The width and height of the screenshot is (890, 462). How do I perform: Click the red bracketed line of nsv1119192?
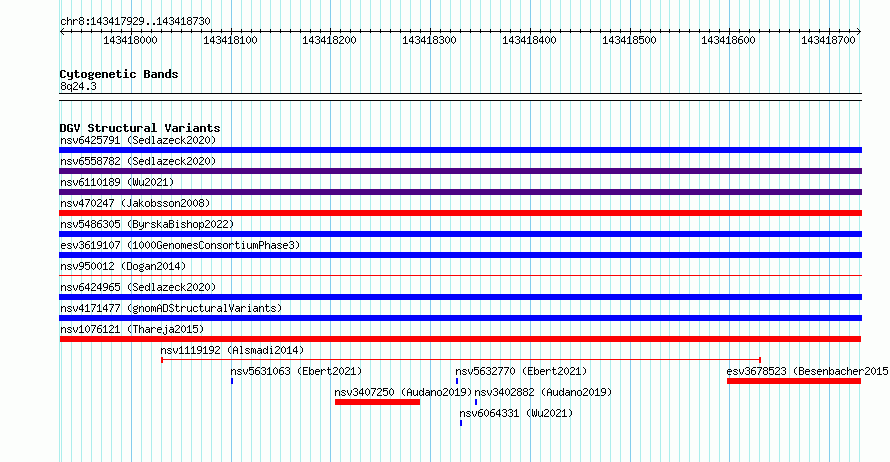461,360
